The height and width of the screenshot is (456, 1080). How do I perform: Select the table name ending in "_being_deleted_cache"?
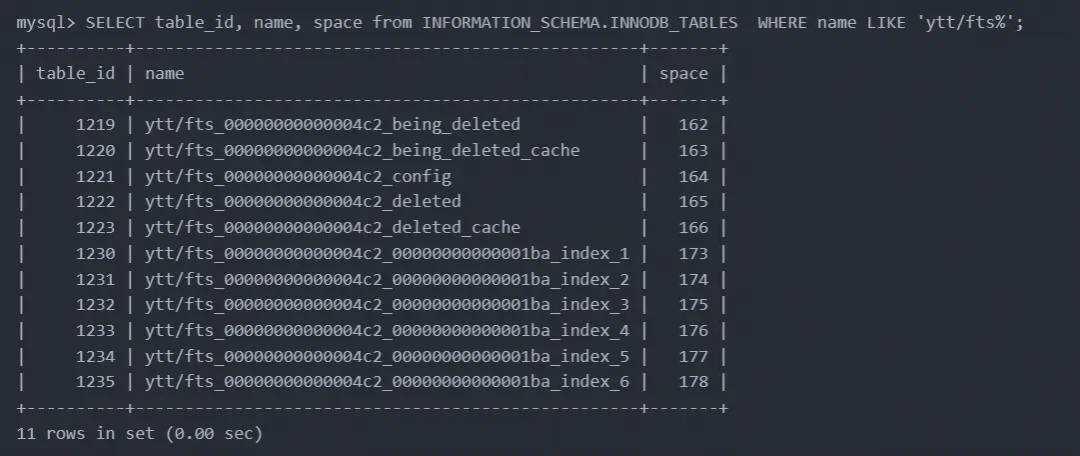click(x=362, y=151)
